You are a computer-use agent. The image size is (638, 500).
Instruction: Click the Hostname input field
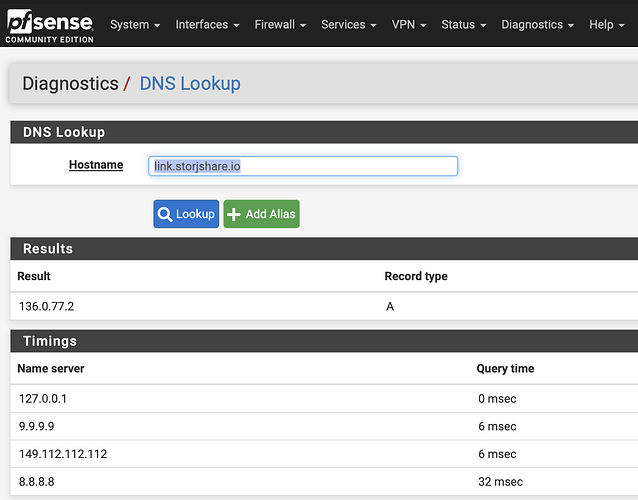303,166
